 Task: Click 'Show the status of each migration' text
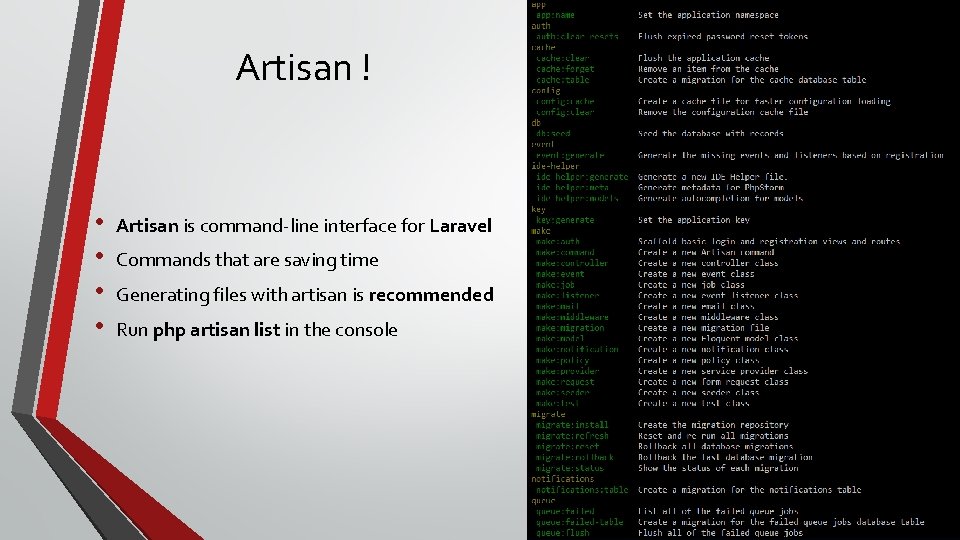718,468
